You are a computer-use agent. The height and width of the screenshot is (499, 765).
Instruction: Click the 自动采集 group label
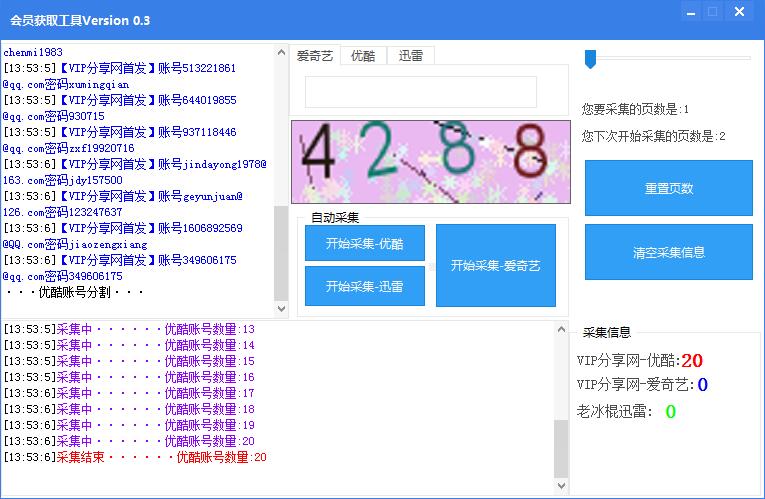[x=335, y=218]
